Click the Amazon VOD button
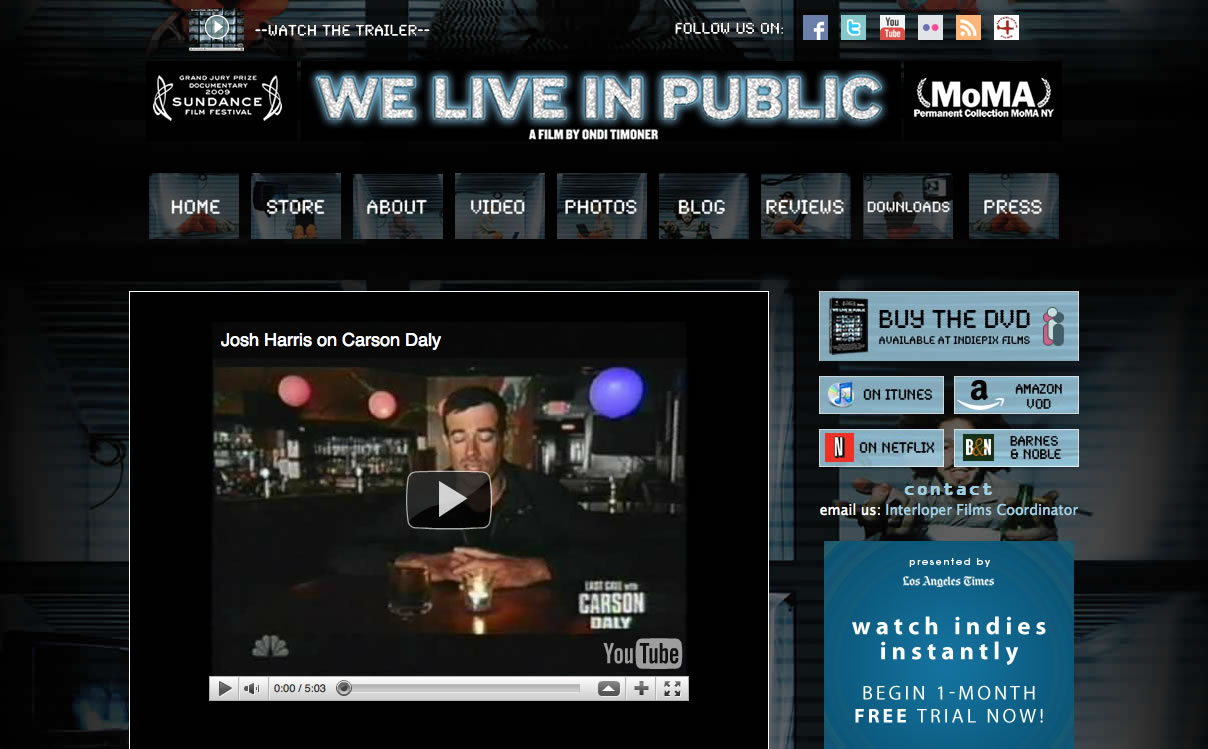The height and width of the screenshot is (749, 1208). pos(1016,395)
